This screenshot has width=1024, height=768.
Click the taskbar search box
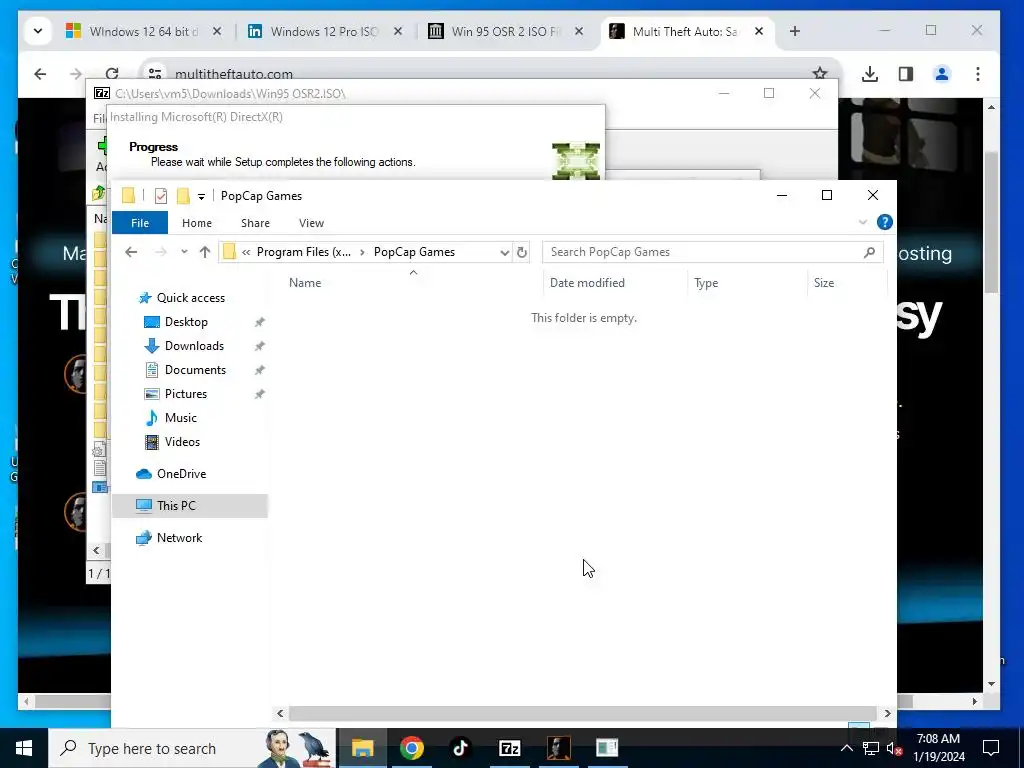[193, 748]
